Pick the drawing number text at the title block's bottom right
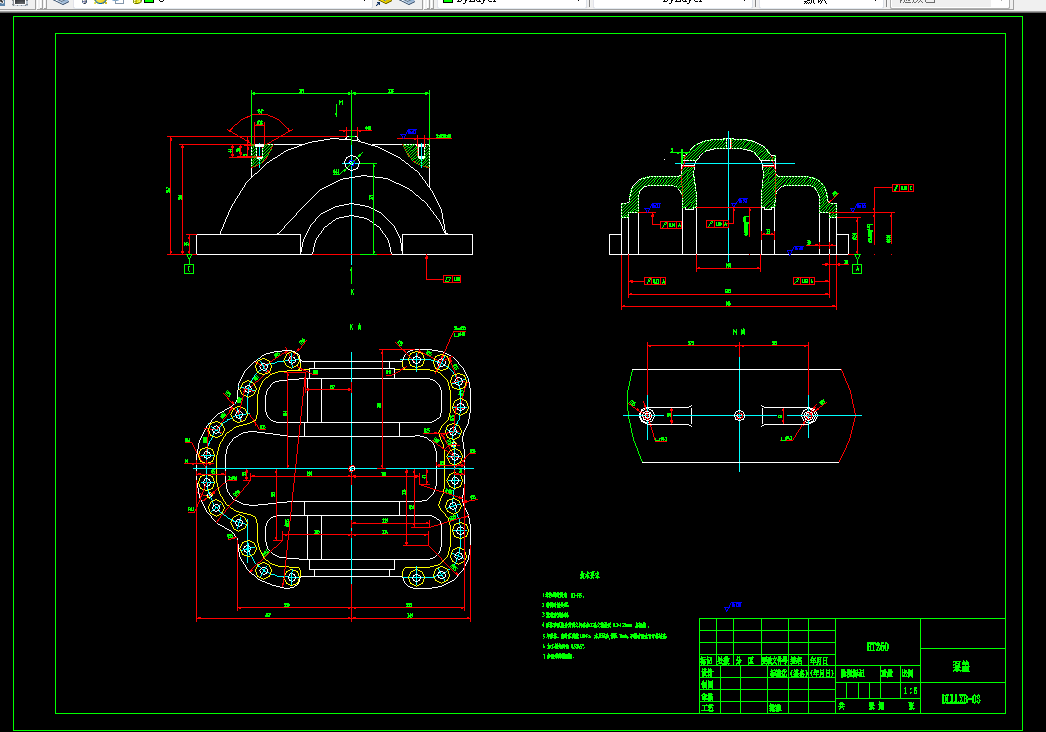 [961, 699]
